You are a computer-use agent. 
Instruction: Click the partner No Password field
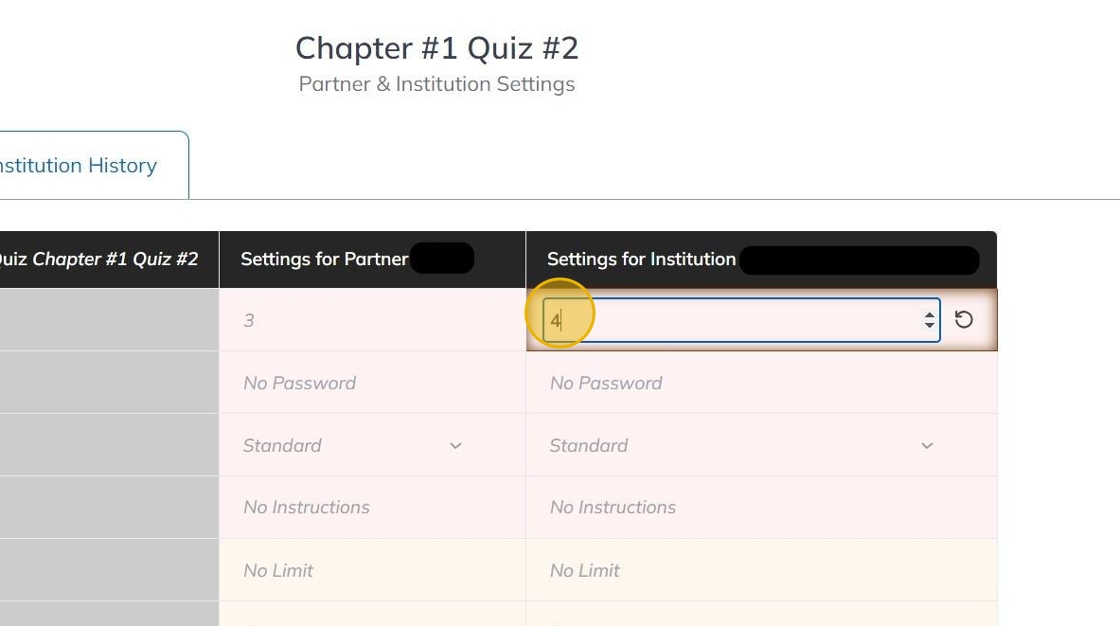point(371,383)
